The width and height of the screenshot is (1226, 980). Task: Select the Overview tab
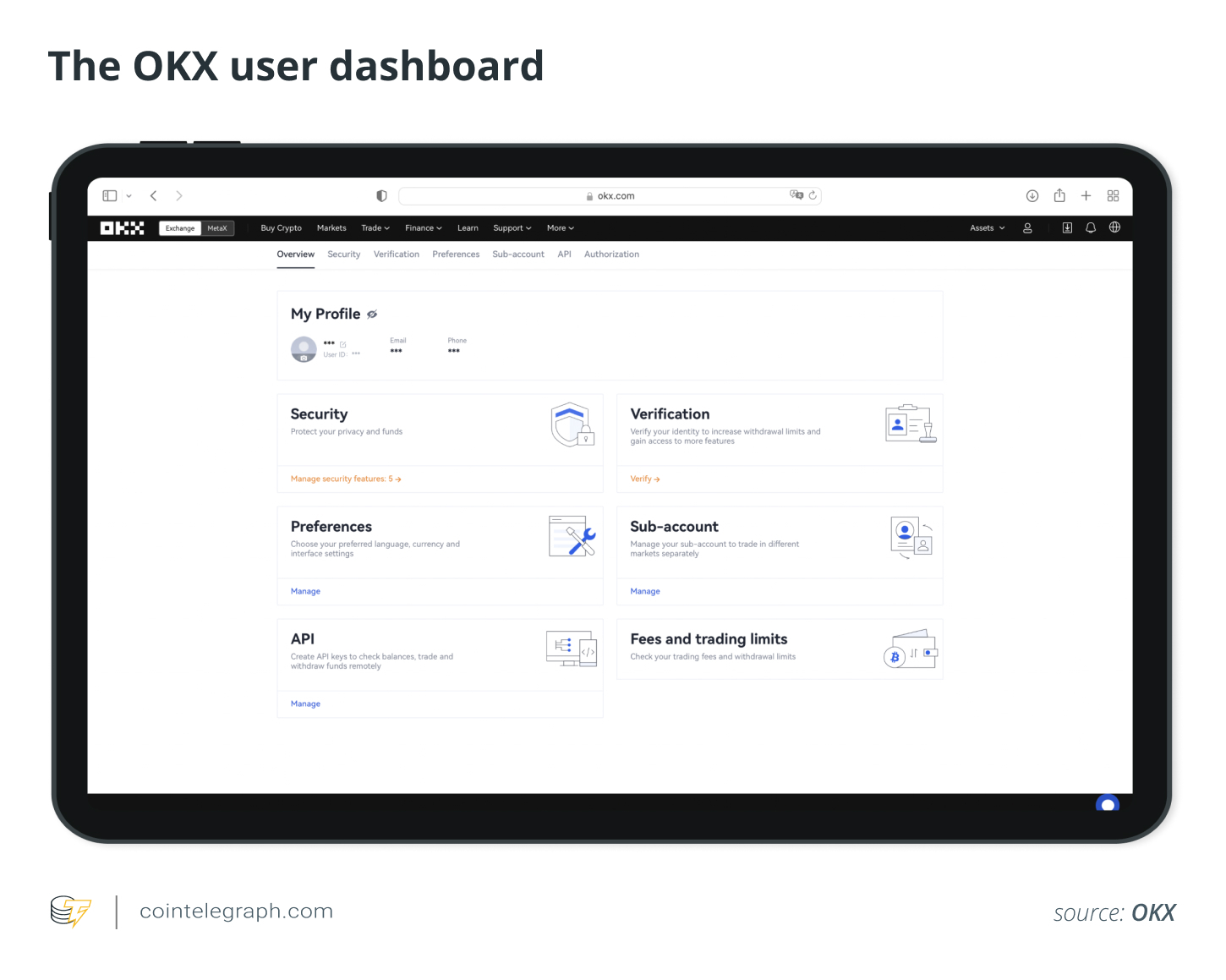click(296, 255)
